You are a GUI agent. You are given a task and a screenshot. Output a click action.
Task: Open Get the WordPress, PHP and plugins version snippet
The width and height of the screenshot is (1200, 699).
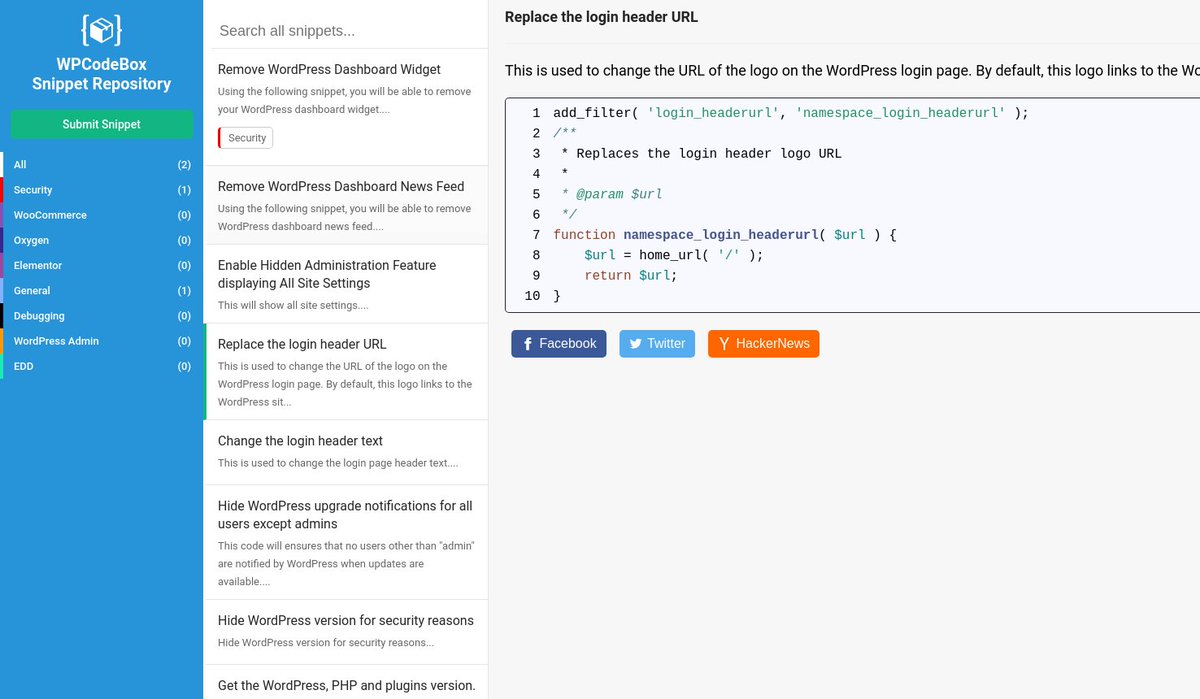(x=346, y=683)
